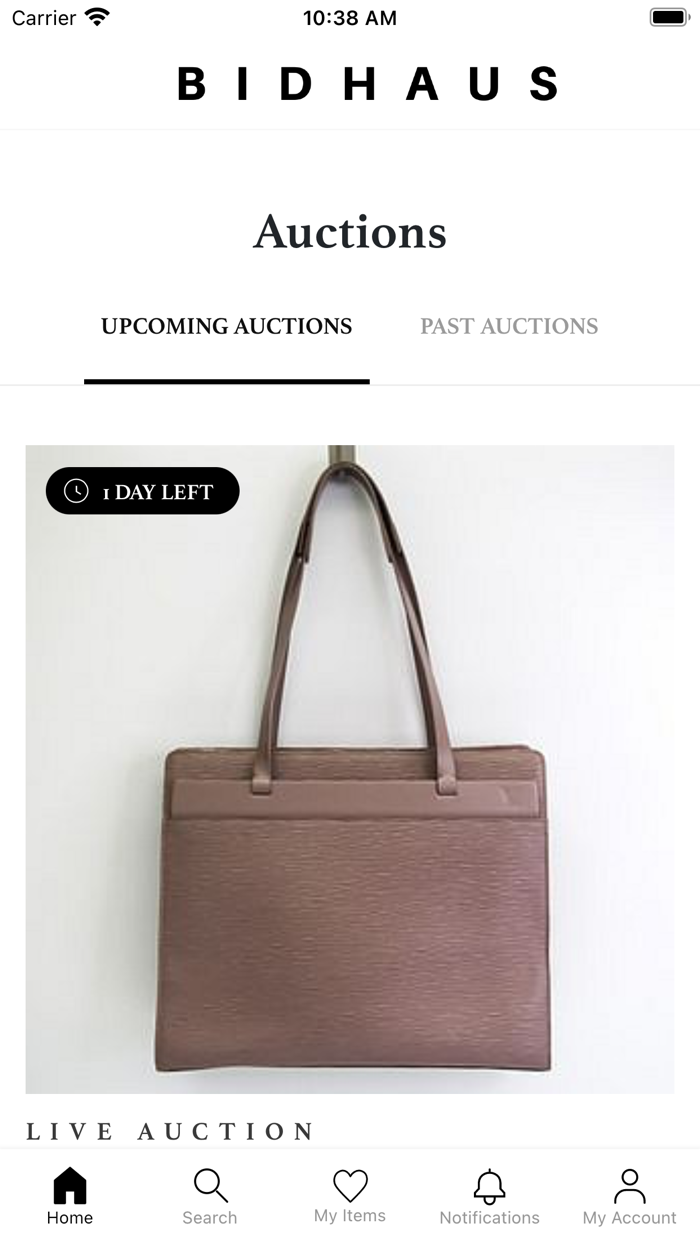Tap the BIDHAUS logo header
This screenshot has height=1244, width=700.
click(368, 84)
